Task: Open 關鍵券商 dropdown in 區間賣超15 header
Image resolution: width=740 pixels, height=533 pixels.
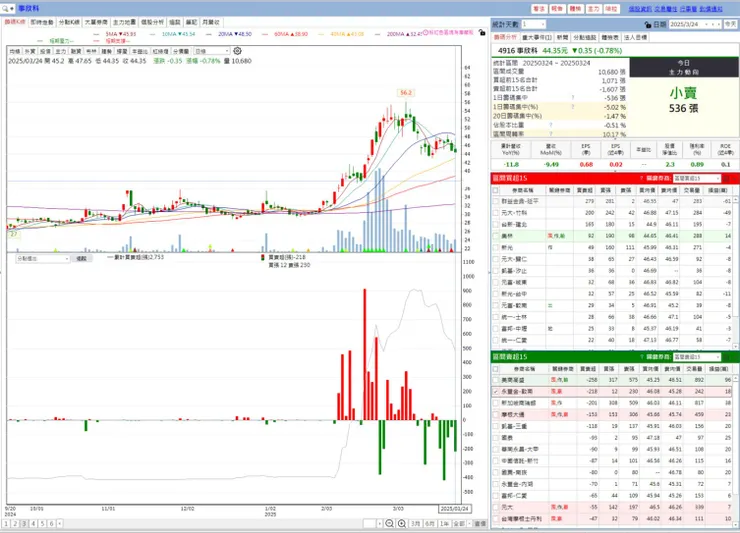Action: [x=697, y=357]
